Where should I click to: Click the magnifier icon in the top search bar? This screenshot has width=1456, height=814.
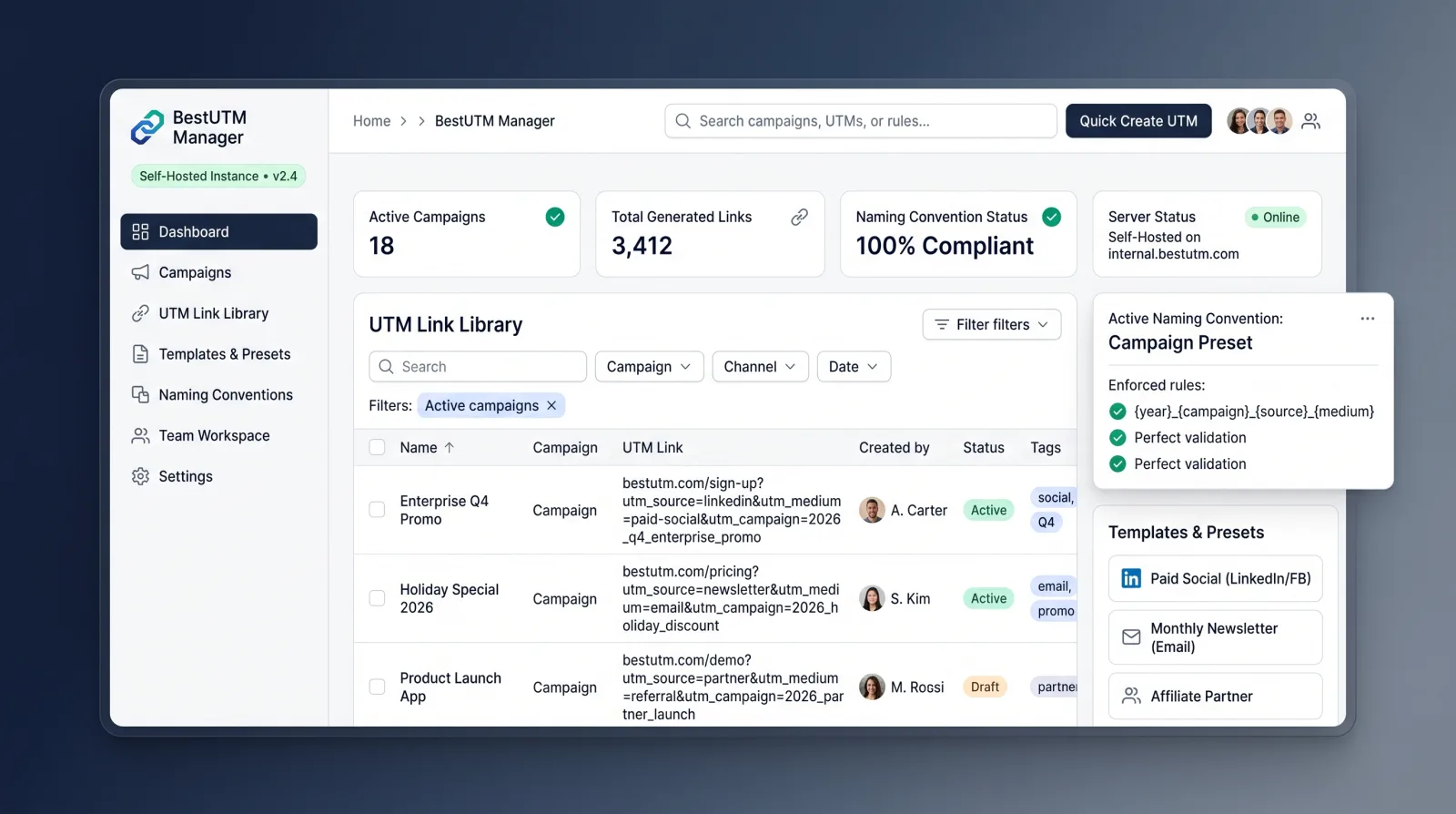coord(683,121)
